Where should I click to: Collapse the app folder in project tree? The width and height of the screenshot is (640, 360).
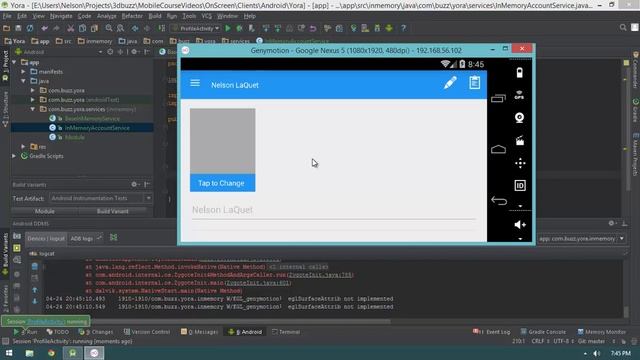click(15, 62)
